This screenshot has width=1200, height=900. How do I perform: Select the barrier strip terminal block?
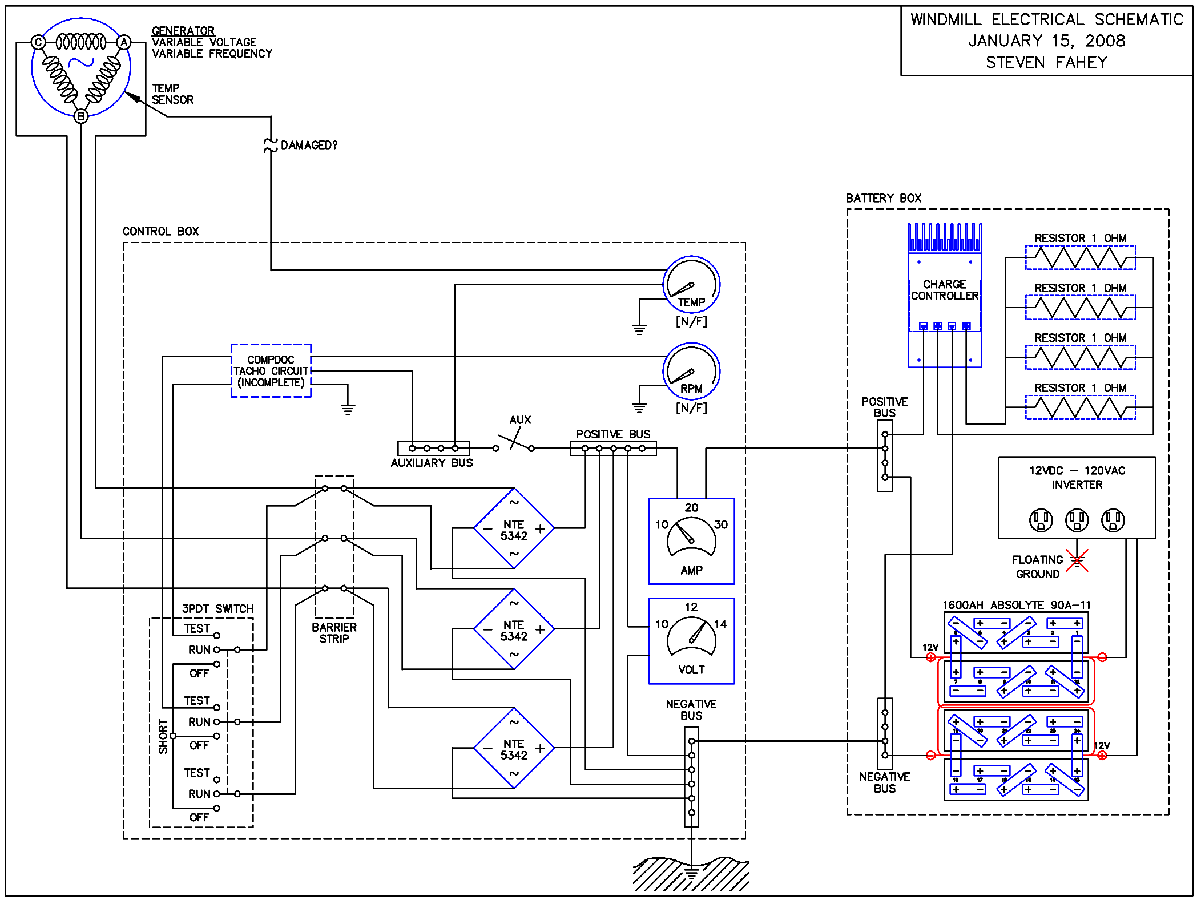[x=334, y=546]
